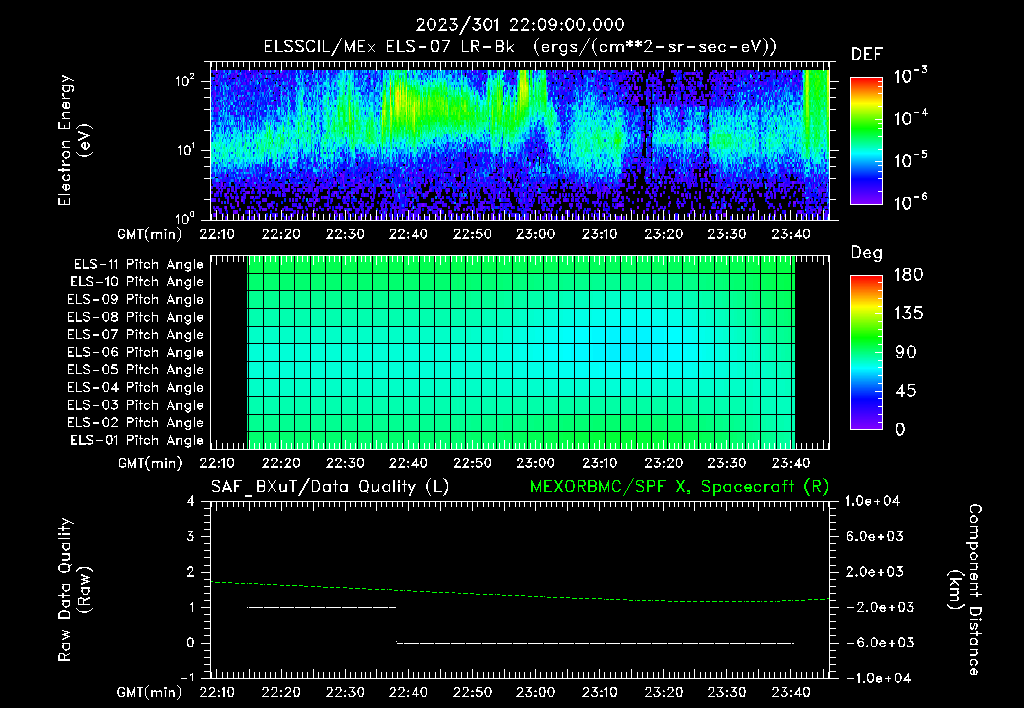
Task: Click the GMT(min) label under the spectrogram
Action: point(150,234)
